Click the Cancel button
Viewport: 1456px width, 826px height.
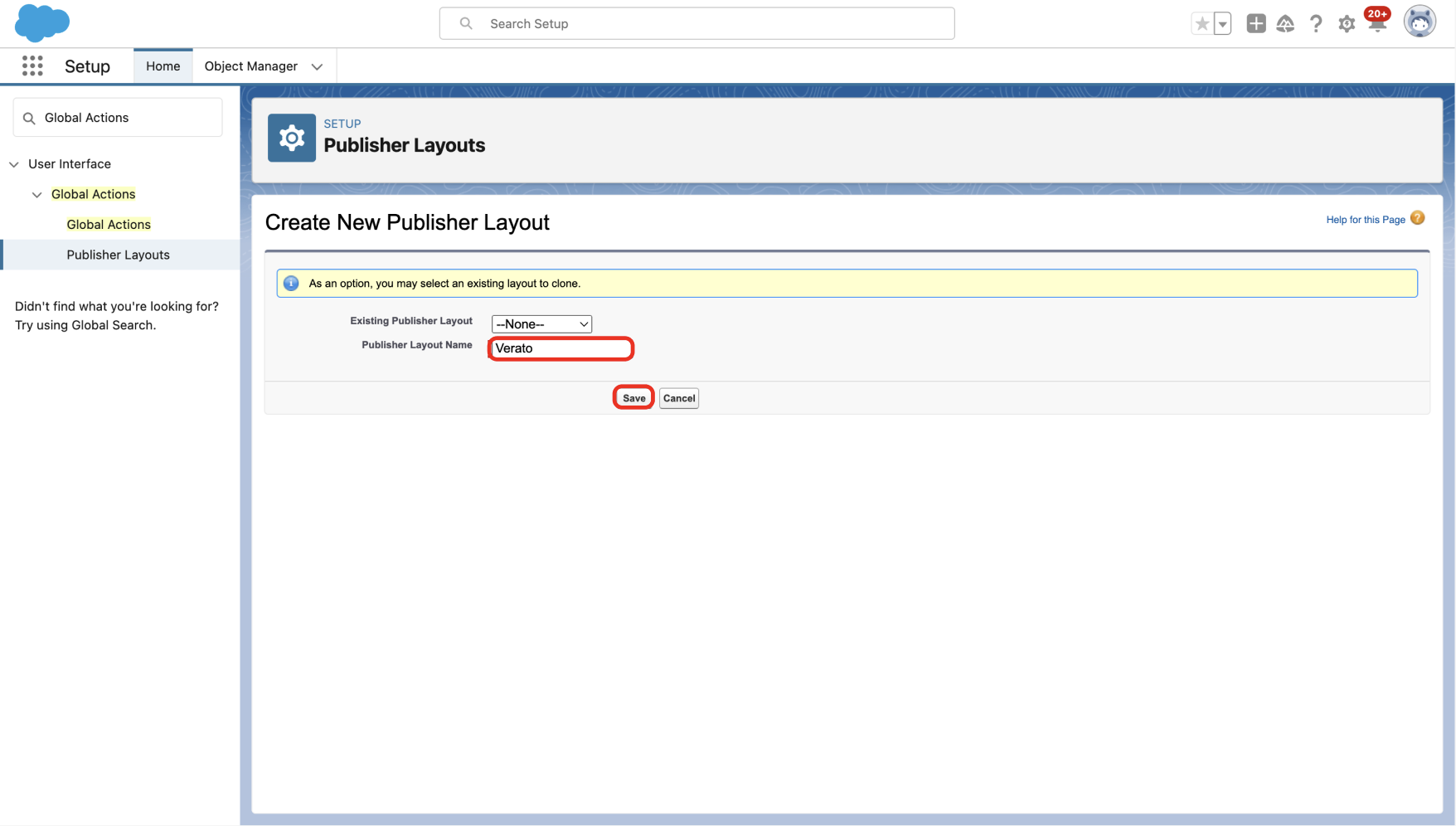click(679, 398)
